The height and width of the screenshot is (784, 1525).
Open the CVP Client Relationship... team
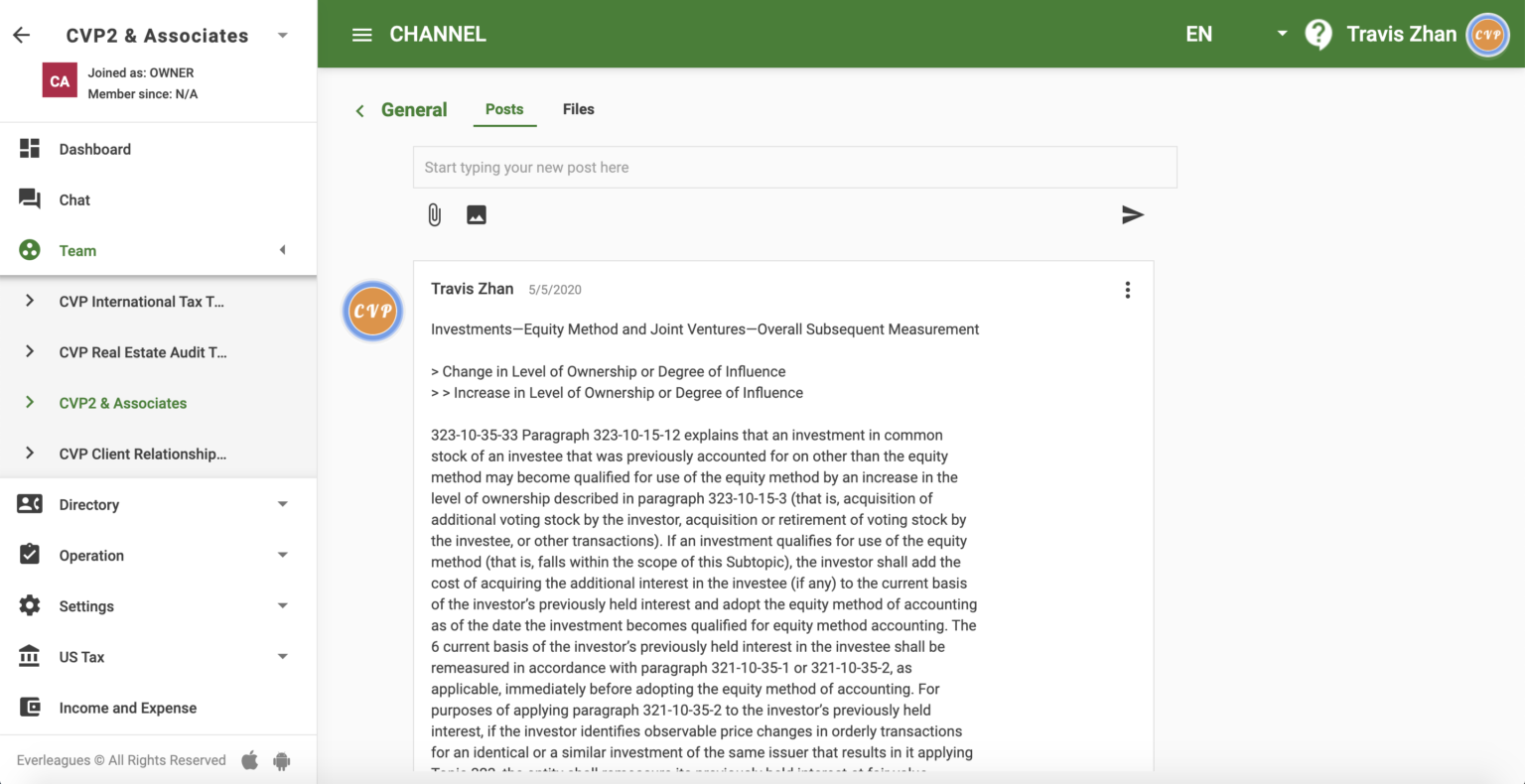(143, 454)
